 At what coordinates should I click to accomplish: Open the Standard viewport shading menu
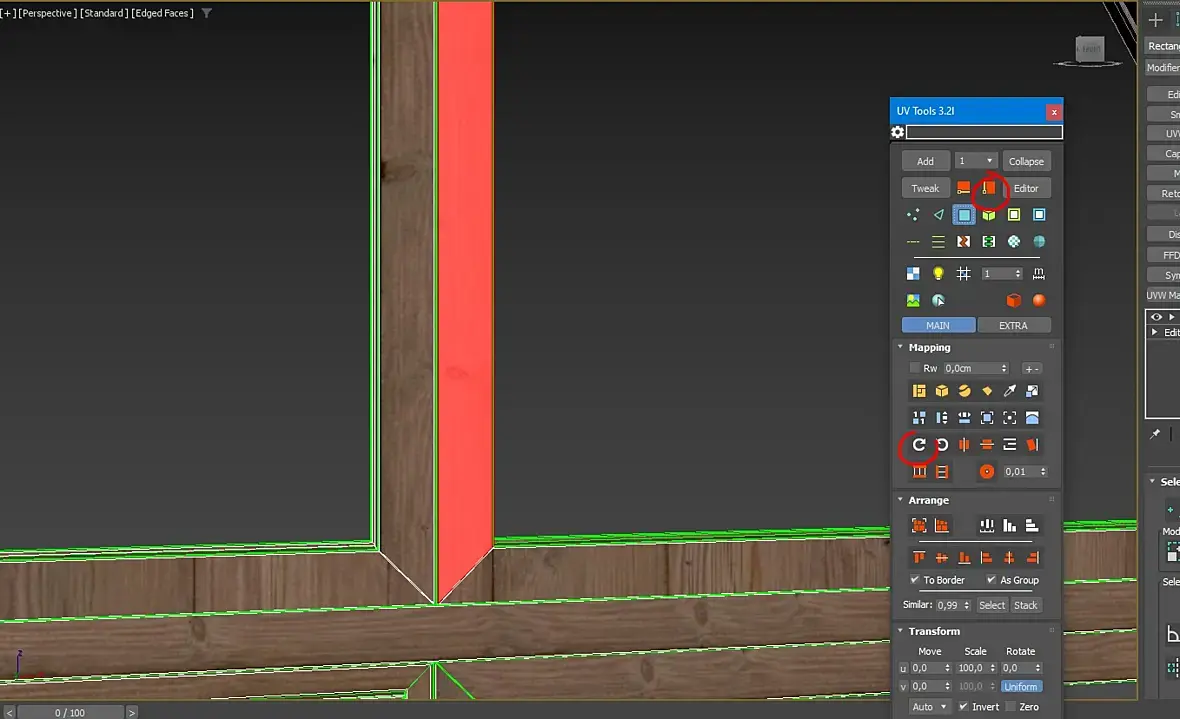104,13
